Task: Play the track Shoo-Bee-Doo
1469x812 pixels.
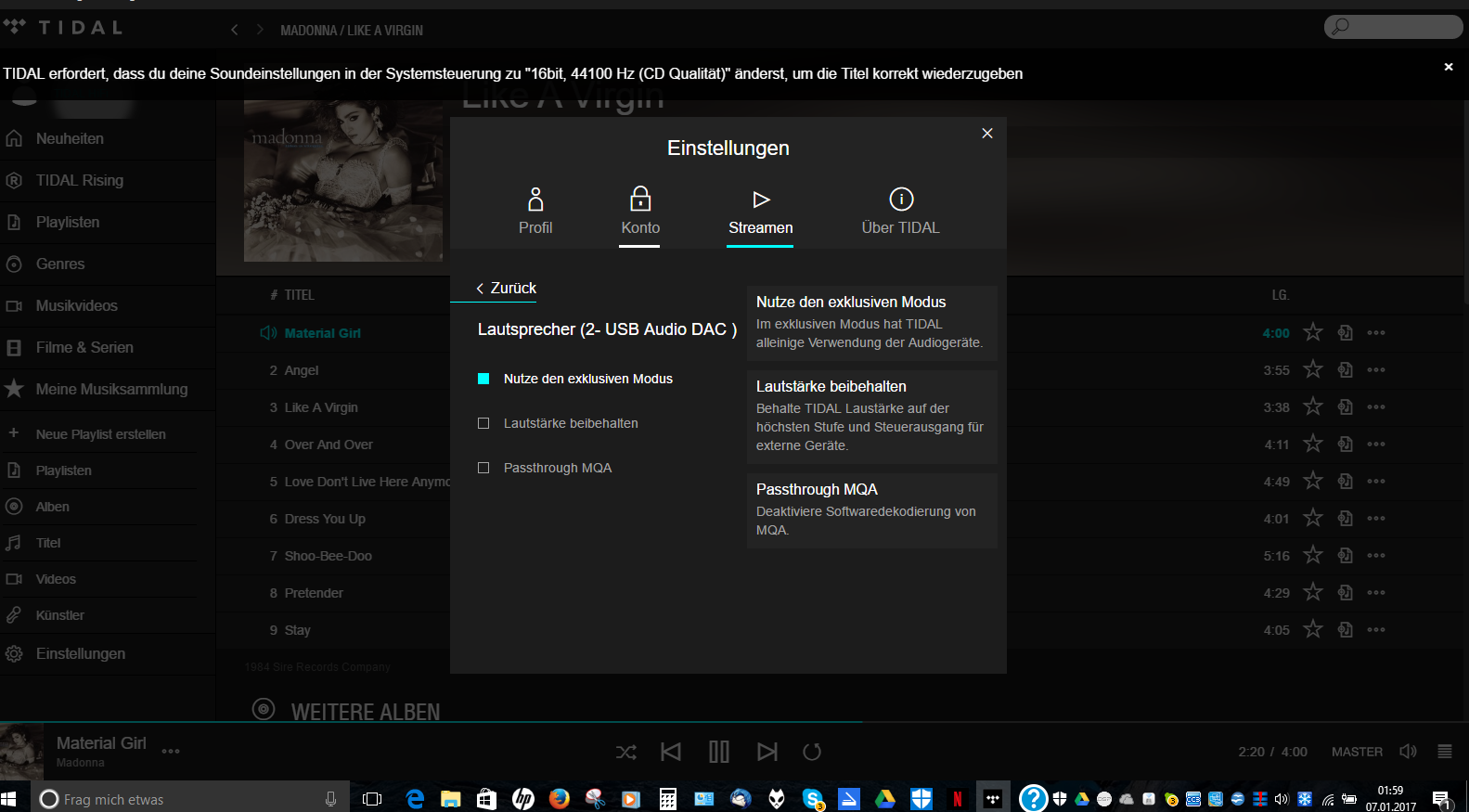Action: pos(328,556)
